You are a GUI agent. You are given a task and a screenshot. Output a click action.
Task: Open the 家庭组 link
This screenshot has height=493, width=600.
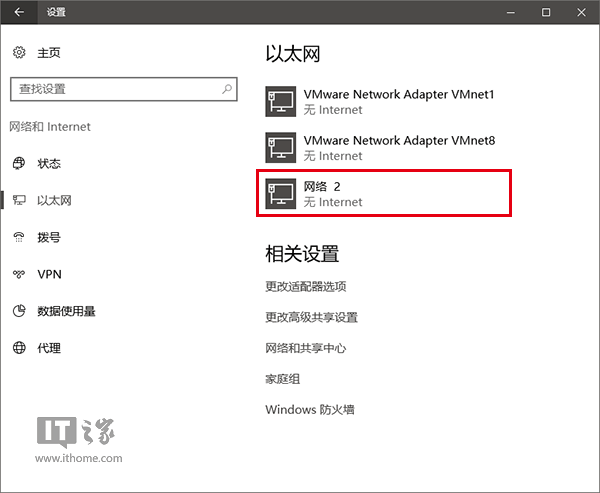tap(282, 379)
